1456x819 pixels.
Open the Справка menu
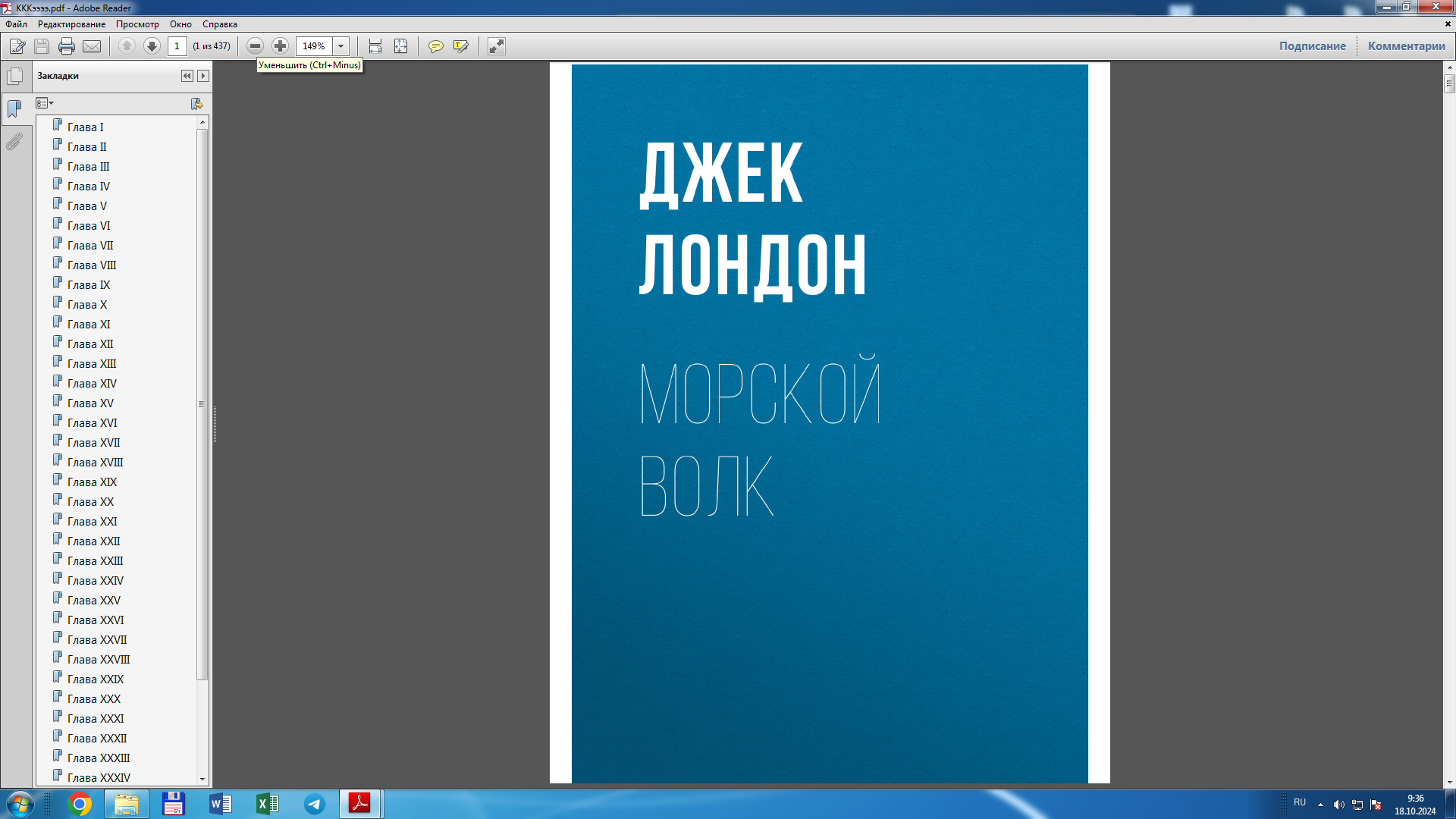point(218,24)
